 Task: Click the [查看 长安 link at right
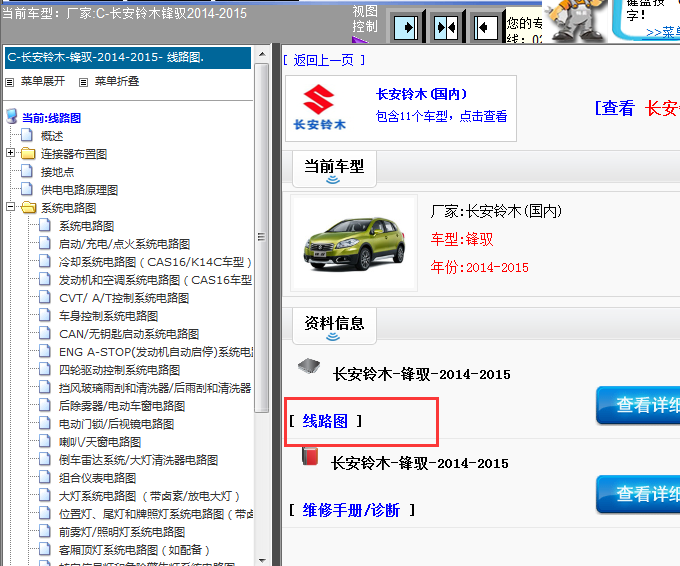pyautogui.click(x=638, y=108)
